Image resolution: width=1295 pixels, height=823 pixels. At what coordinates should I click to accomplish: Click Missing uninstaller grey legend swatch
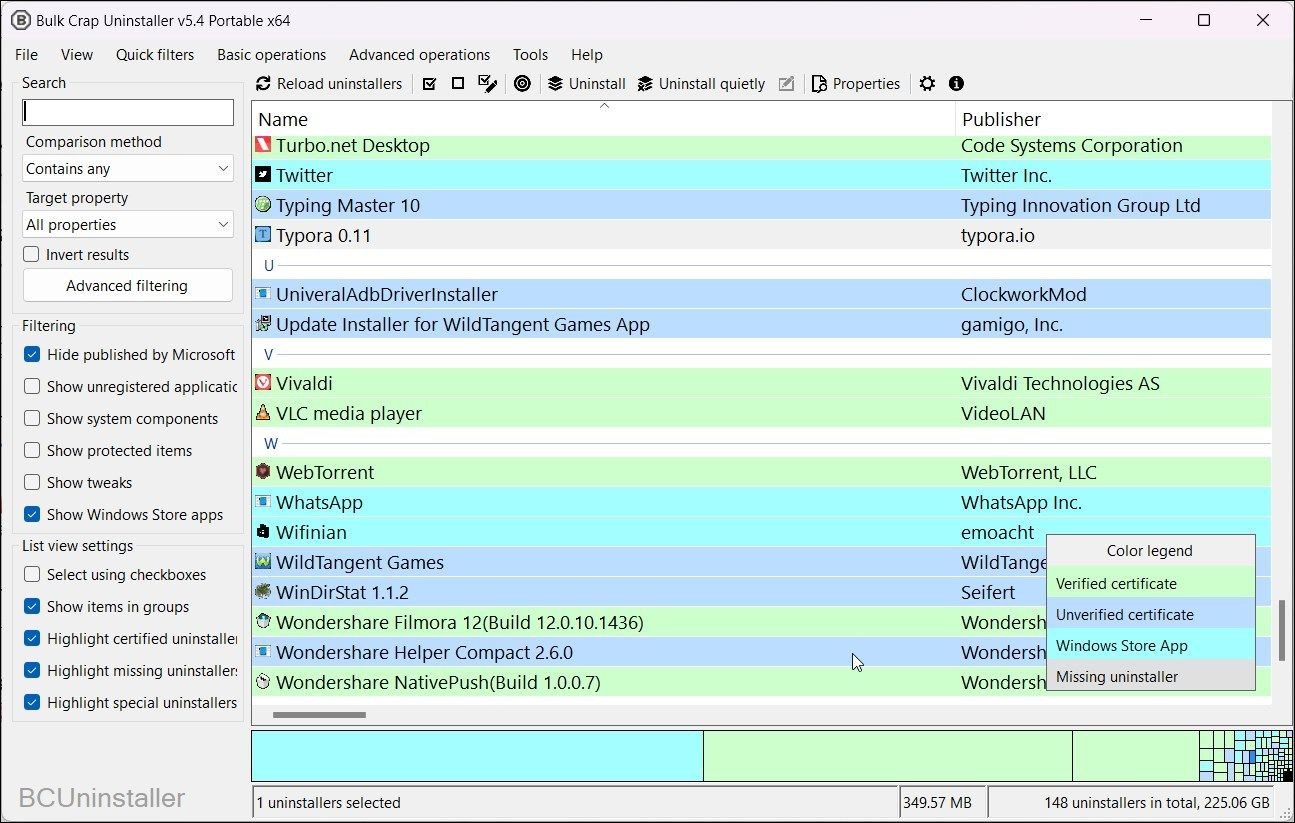pos(1150,677)
